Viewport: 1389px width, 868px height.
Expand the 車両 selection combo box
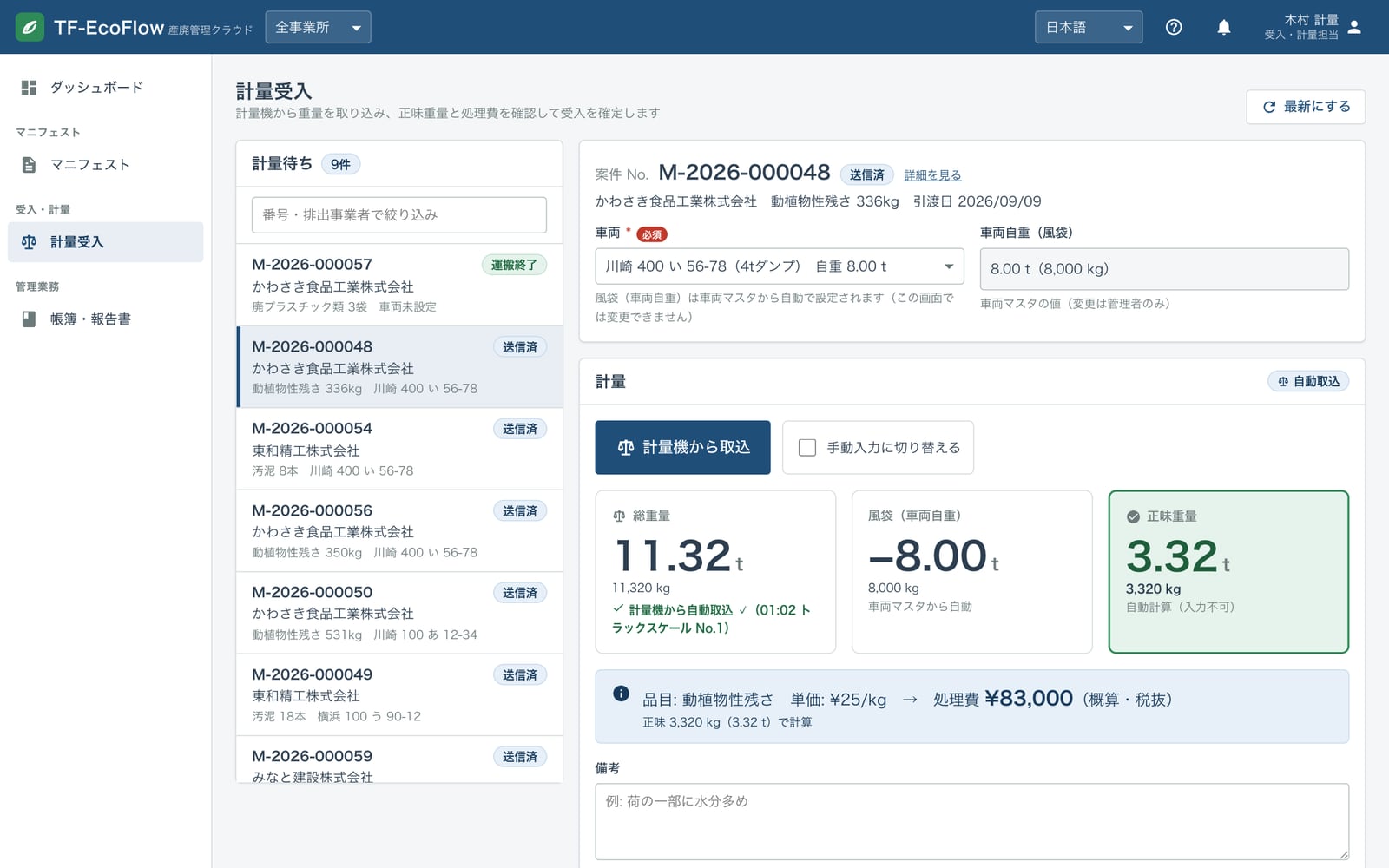780,266
